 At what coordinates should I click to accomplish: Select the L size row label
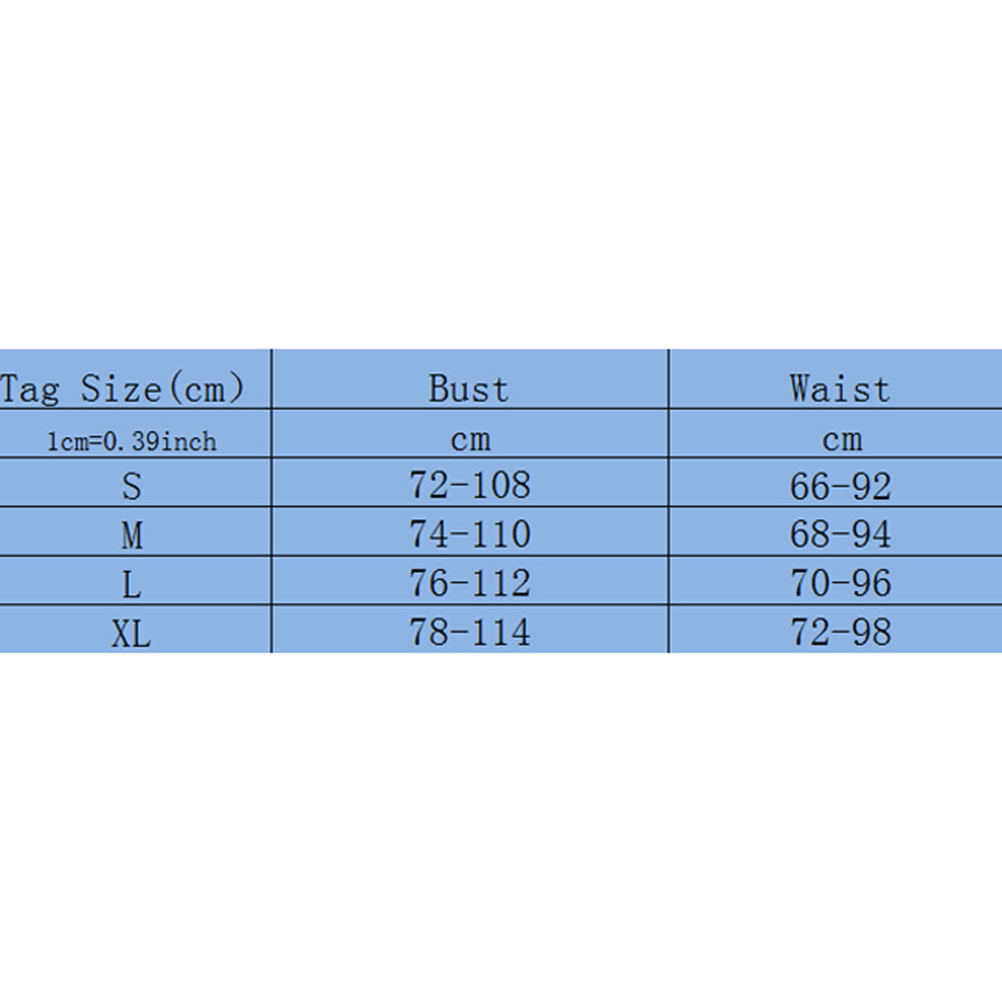pos(132,584)
